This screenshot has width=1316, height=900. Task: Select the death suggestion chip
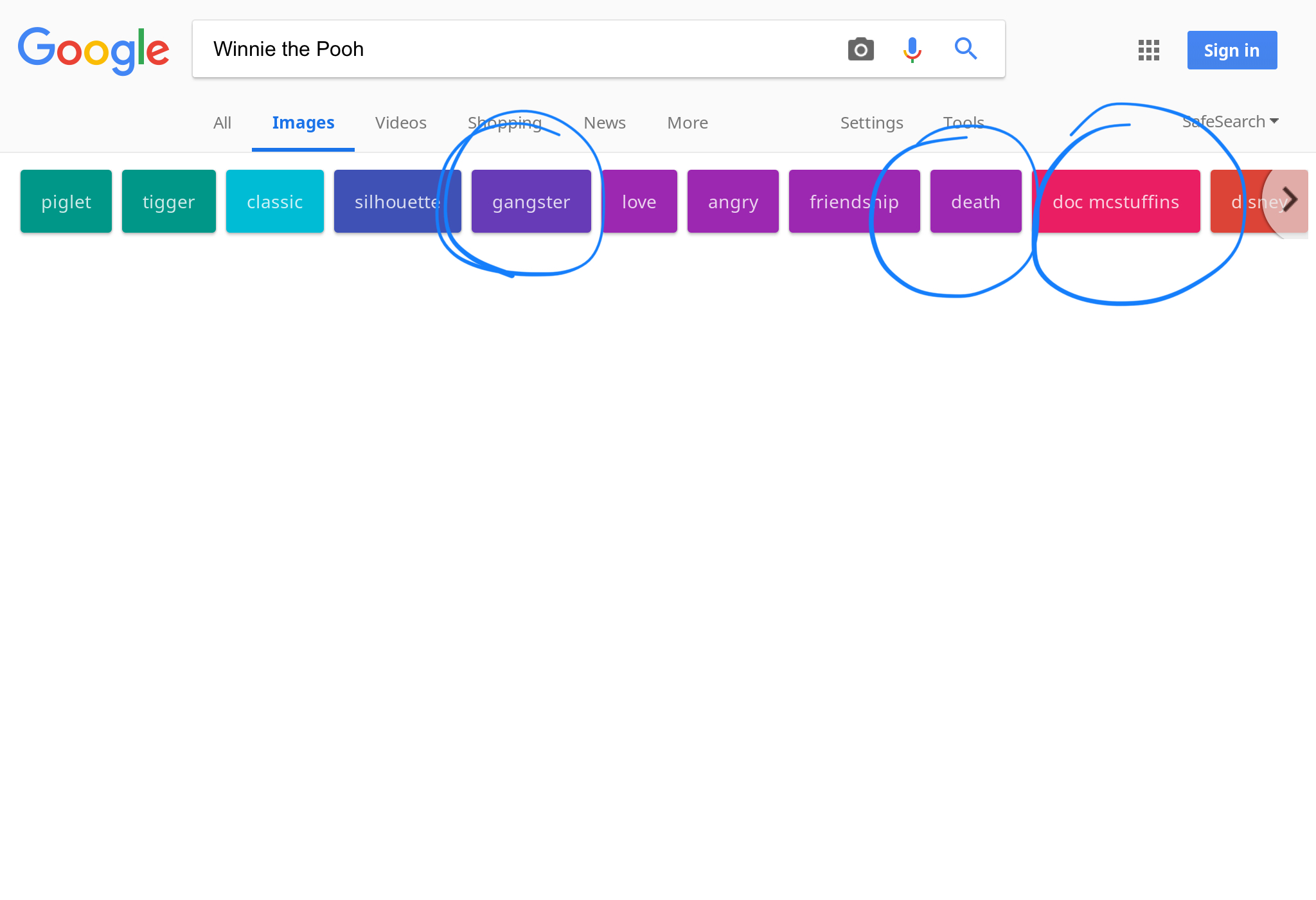(976, 201)
